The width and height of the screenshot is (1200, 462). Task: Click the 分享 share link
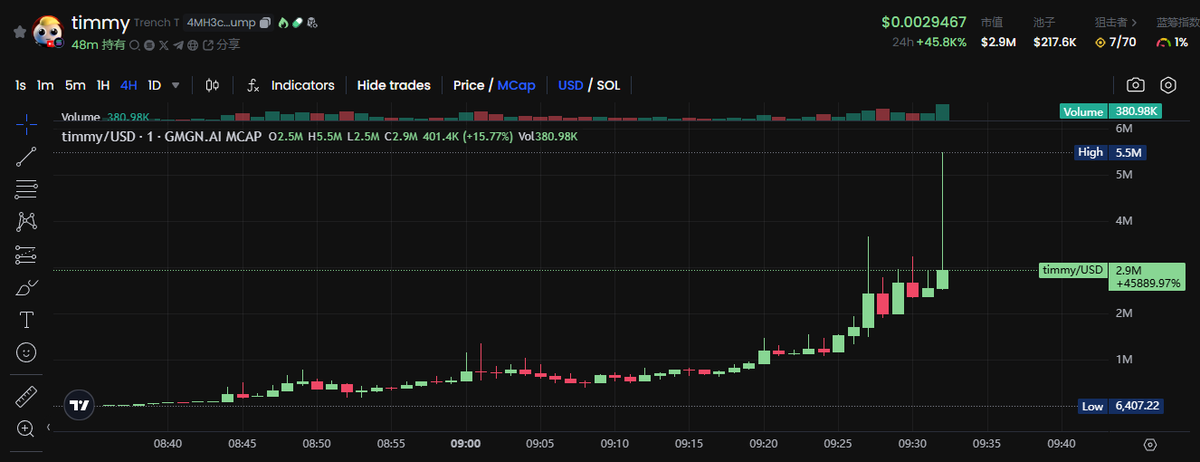coord(221,44)
